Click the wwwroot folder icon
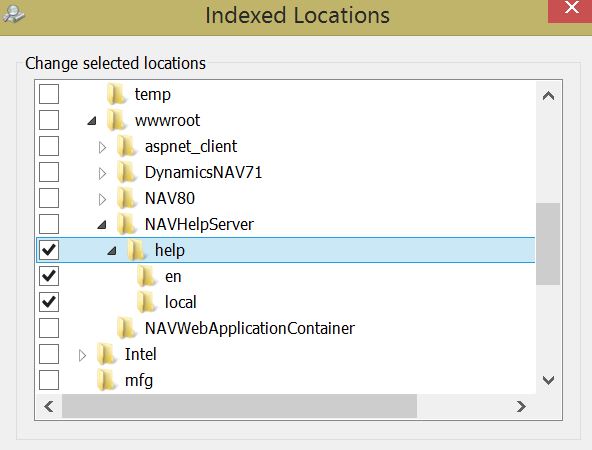The height and width of the screenshot is (450, 592). click(116, 120)
